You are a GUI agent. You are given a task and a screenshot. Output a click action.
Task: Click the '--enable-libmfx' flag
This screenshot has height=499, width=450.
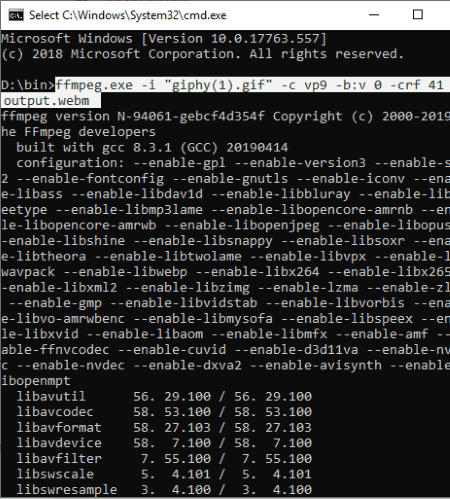[x=269, y=334]
